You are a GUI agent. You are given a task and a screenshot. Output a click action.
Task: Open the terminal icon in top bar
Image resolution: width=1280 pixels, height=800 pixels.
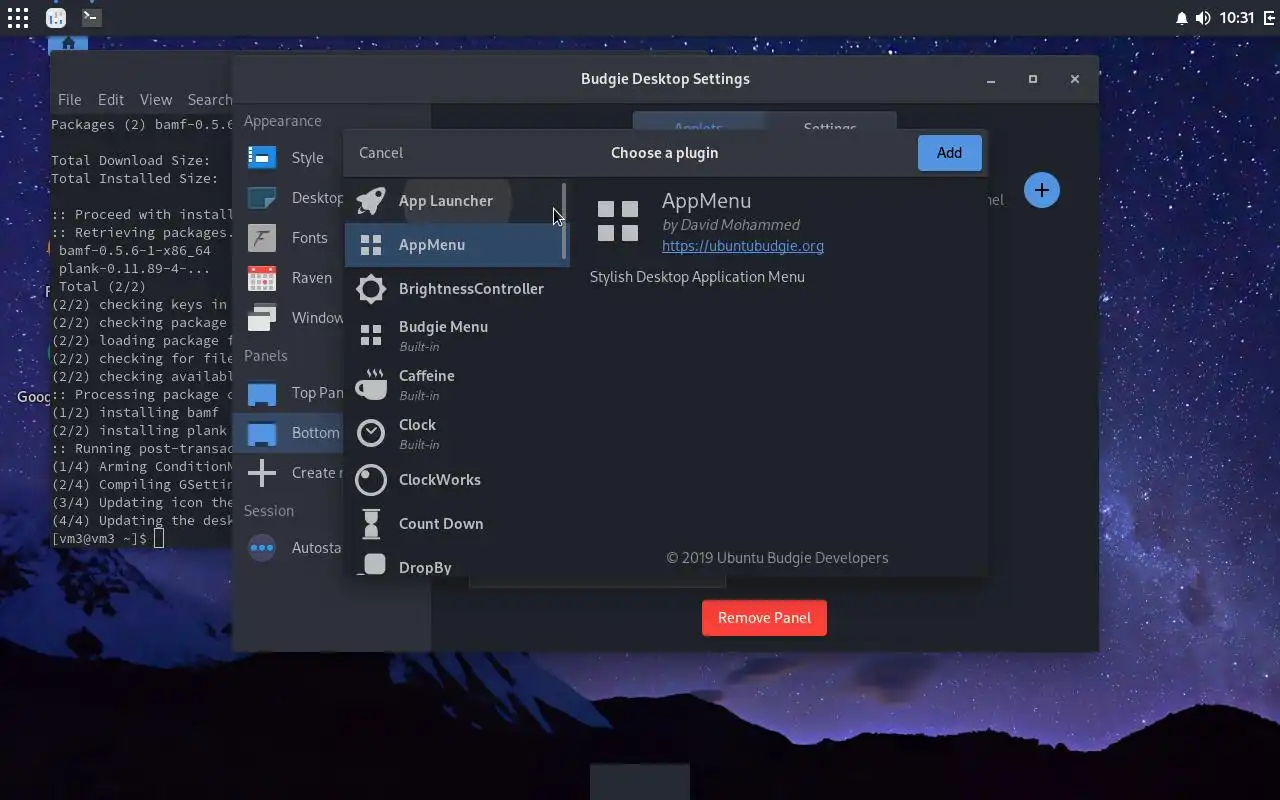pyautogui.click(x=91, y=17)
